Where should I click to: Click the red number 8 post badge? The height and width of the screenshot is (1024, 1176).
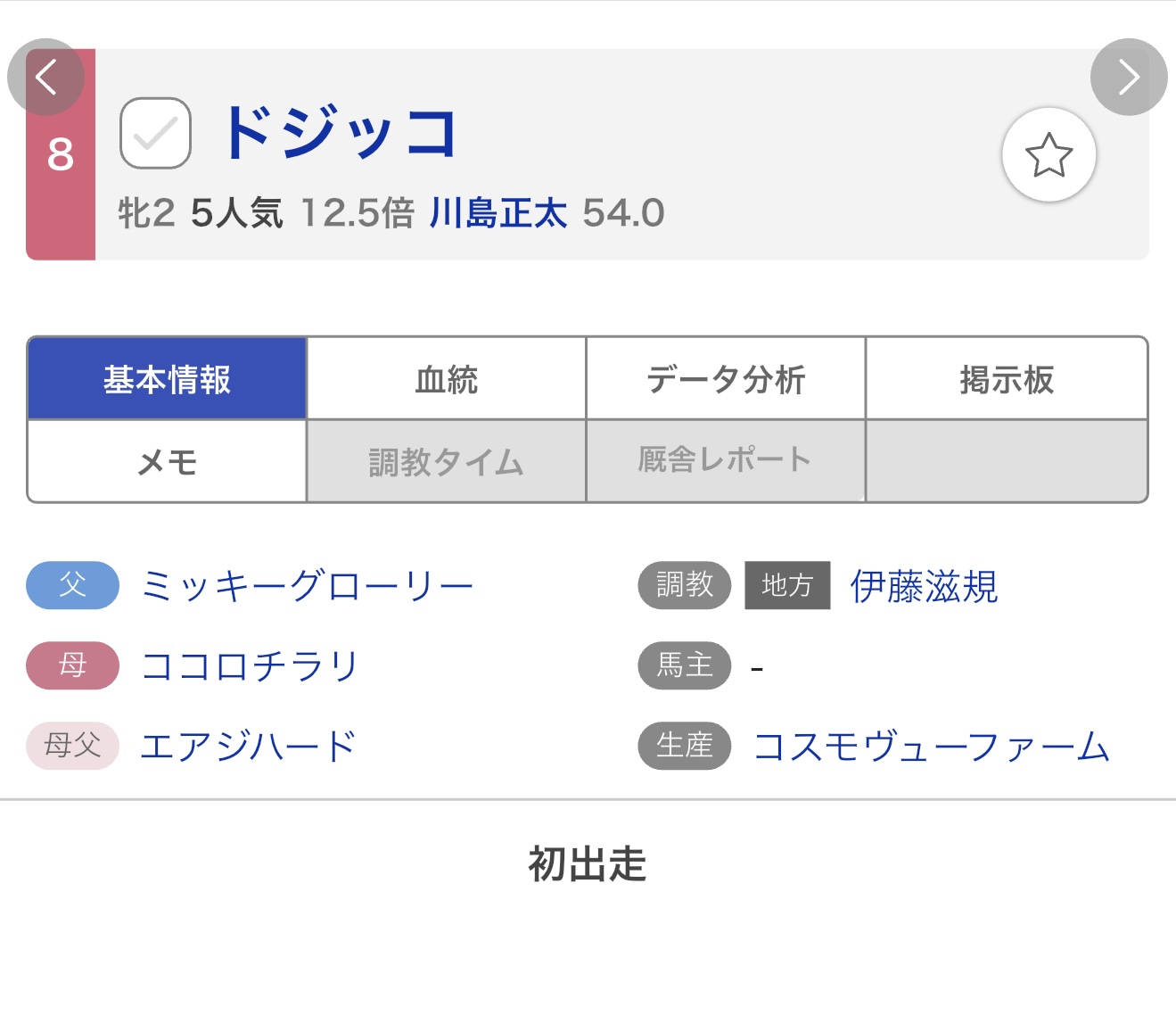tap(60, 155)
